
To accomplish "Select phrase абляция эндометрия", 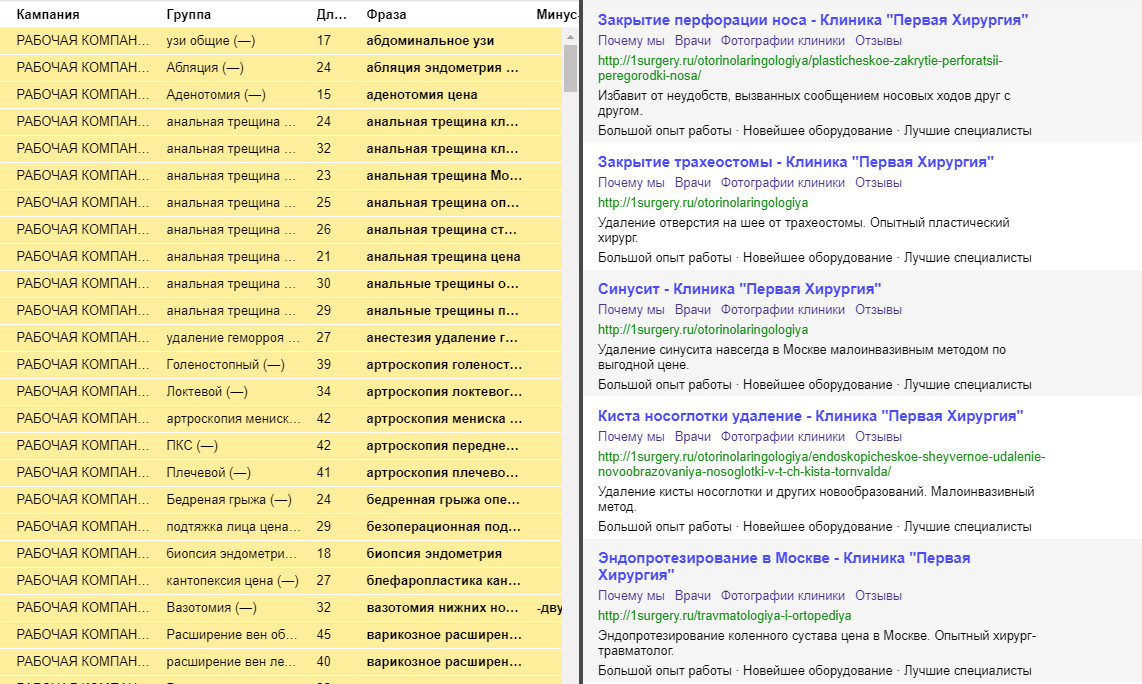I will click(443, 68).
